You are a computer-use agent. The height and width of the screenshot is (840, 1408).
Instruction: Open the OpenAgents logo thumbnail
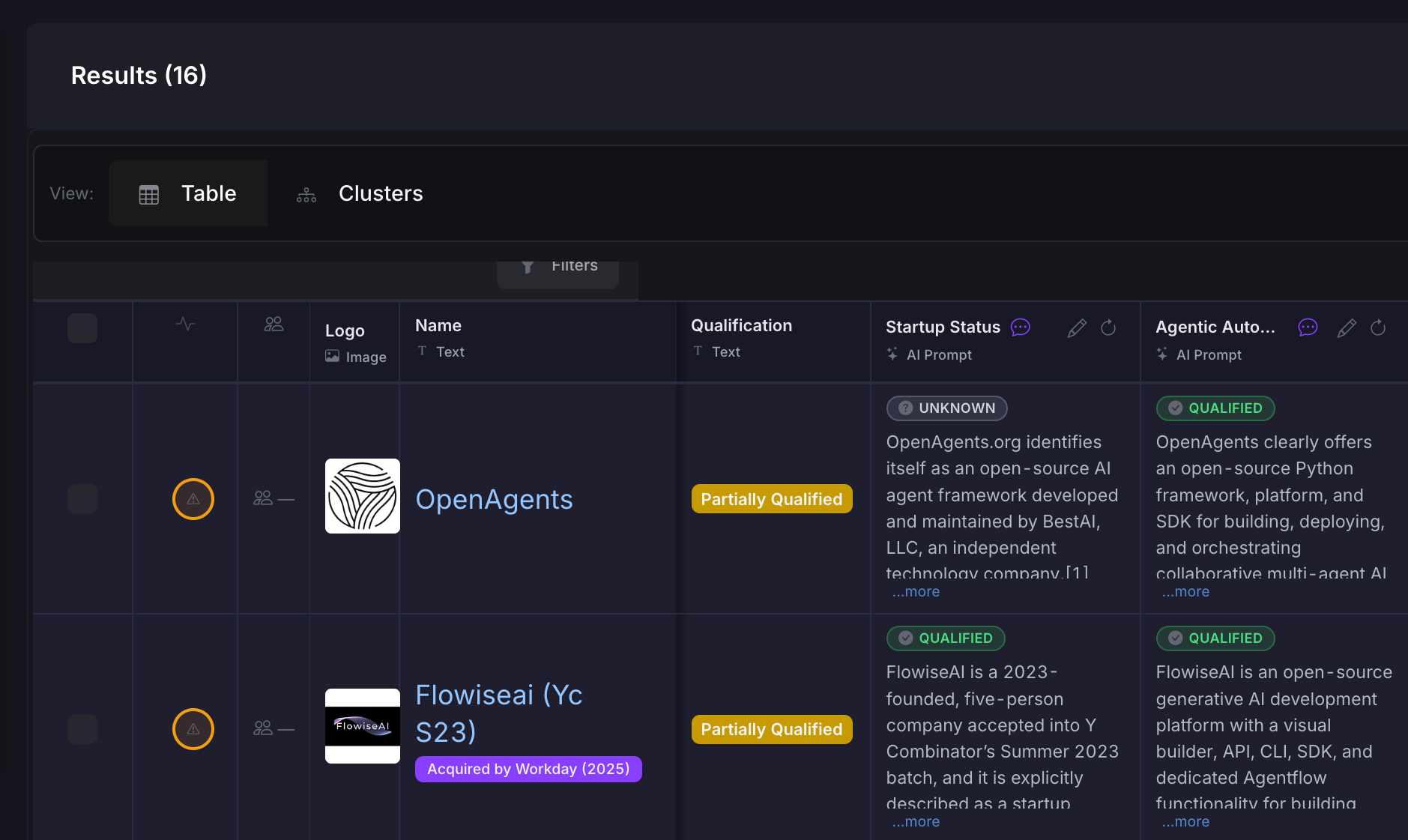[x=363, y=496]
